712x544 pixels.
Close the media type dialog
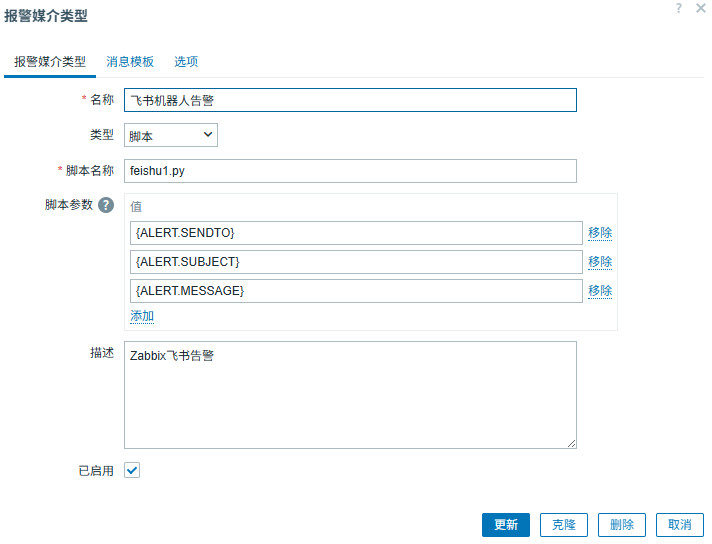tap(700, 8)
